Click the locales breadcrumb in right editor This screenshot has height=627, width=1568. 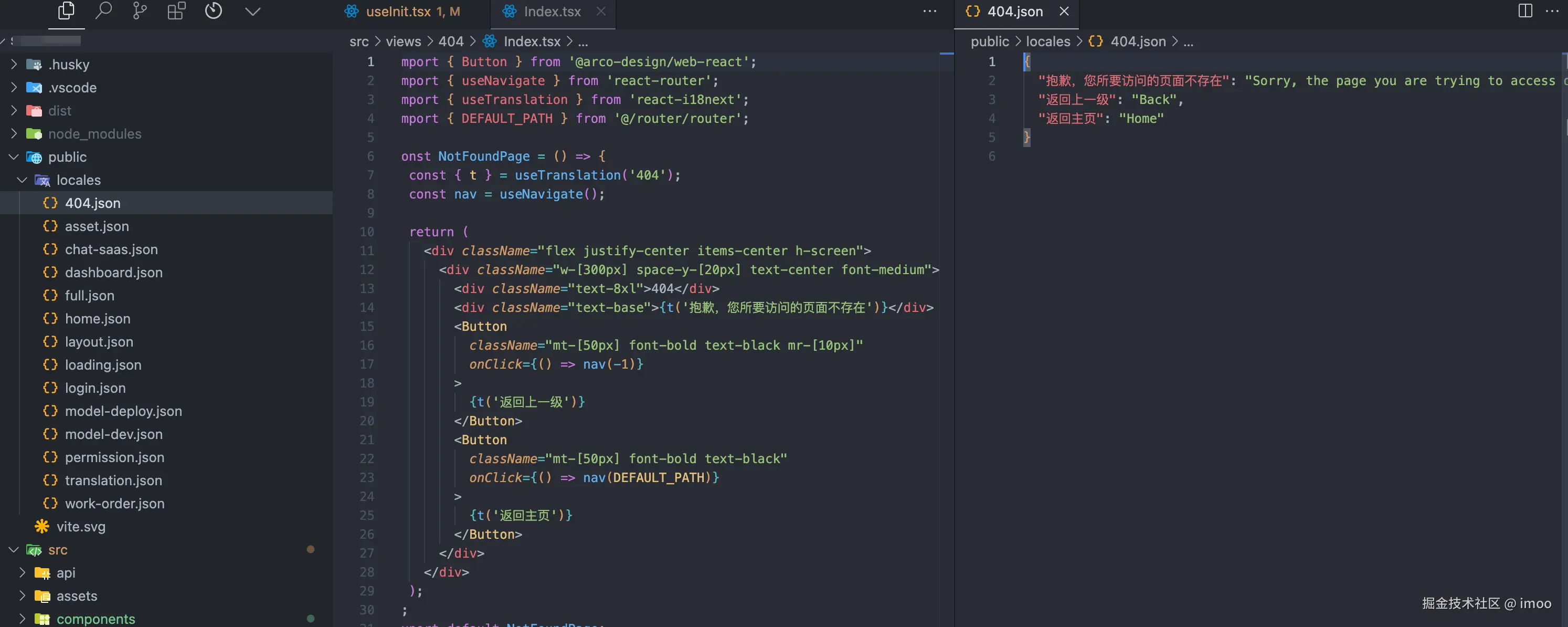(1047, 41)
